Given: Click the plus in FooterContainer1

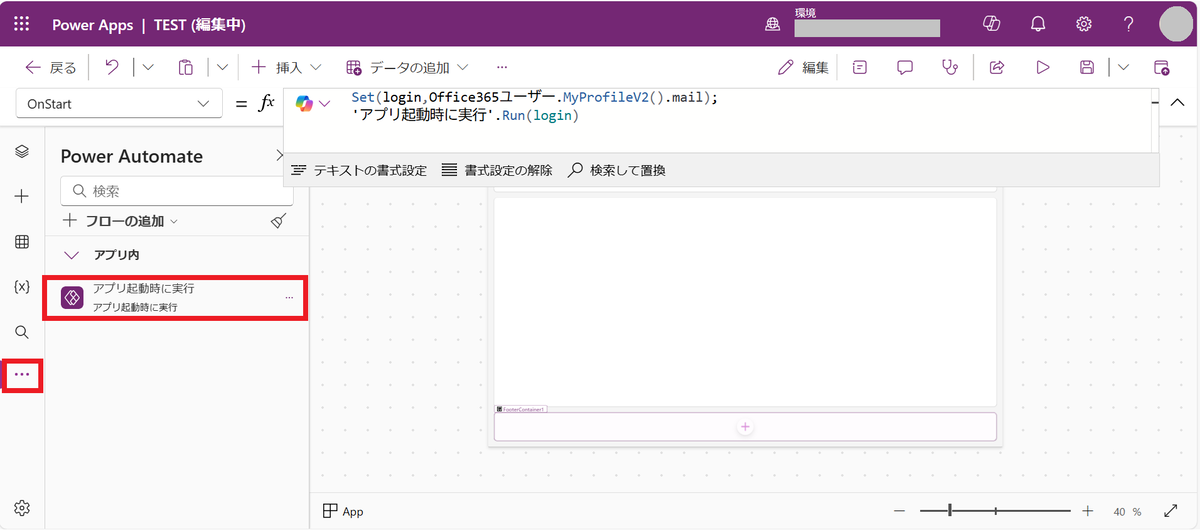Looking at the screenshot, I should (745, 427).
